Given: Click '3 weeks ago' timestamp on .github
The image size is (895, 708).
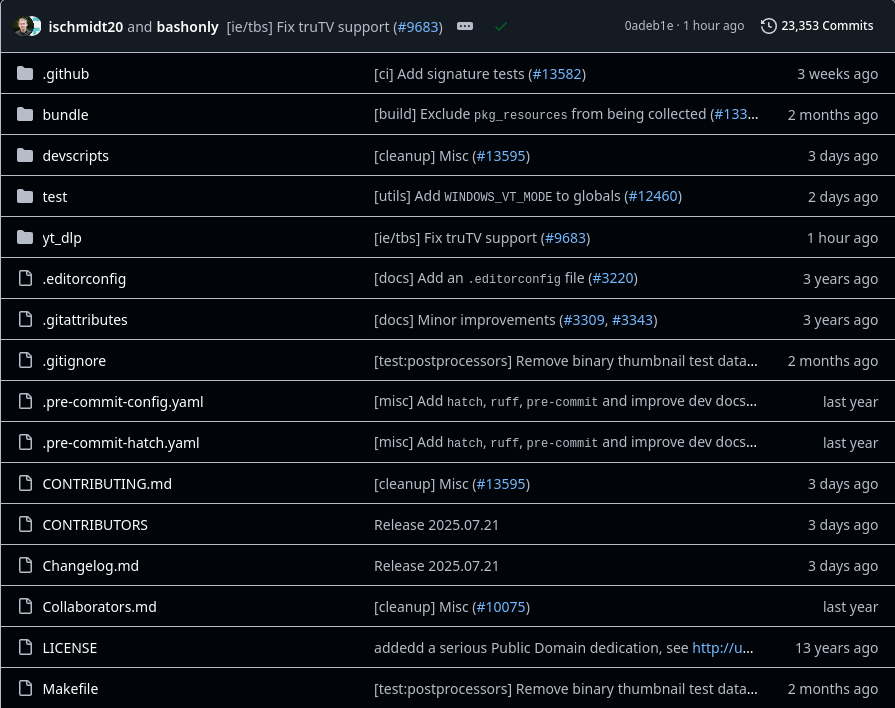Looking at the screenshot, I should pyautogui.click(x=837, y=74).
